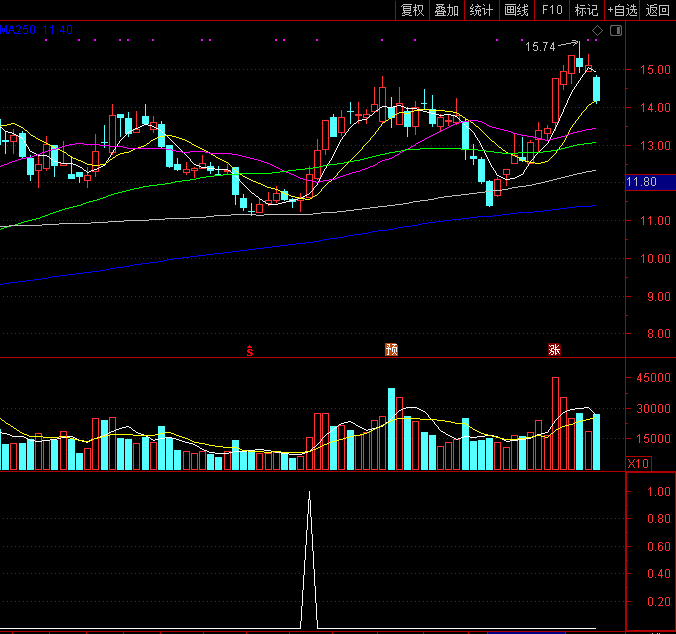This screenshot has width=676, height=634.
Task: Click the 0.60 indicator axis label
Action: click(658, 547)
